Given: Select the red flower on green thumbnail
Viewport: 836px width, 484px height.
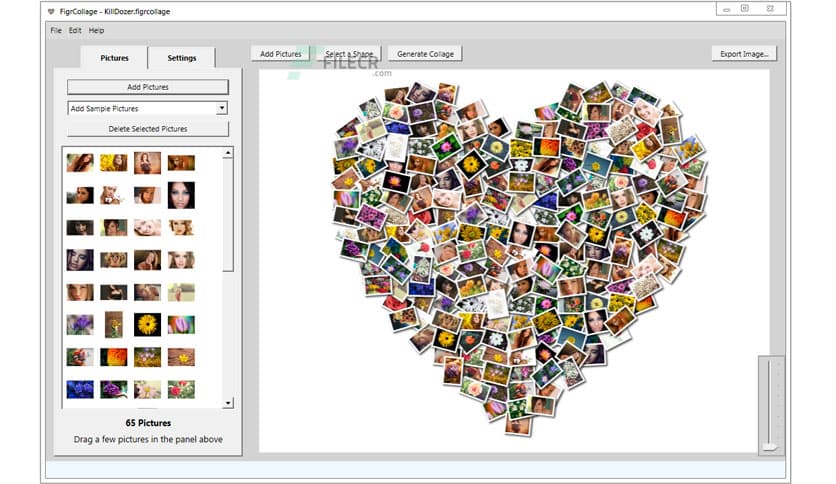Looking at the screenshot, I should tap(181, 389).
